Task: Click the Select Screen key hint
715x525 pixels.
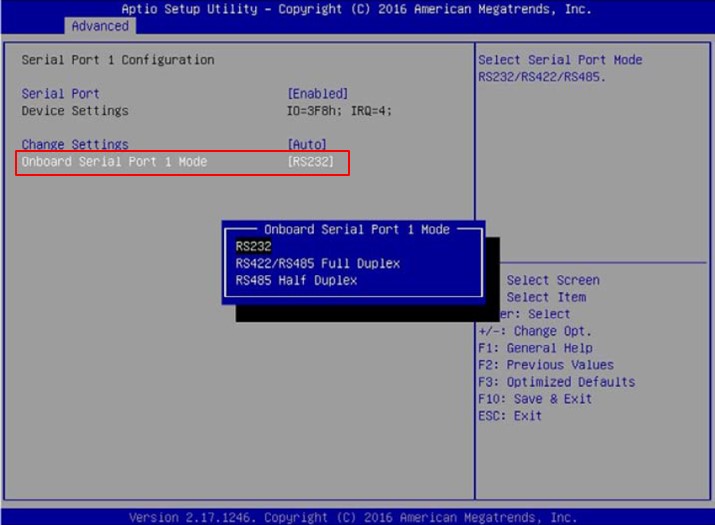Action: point(553,280)
